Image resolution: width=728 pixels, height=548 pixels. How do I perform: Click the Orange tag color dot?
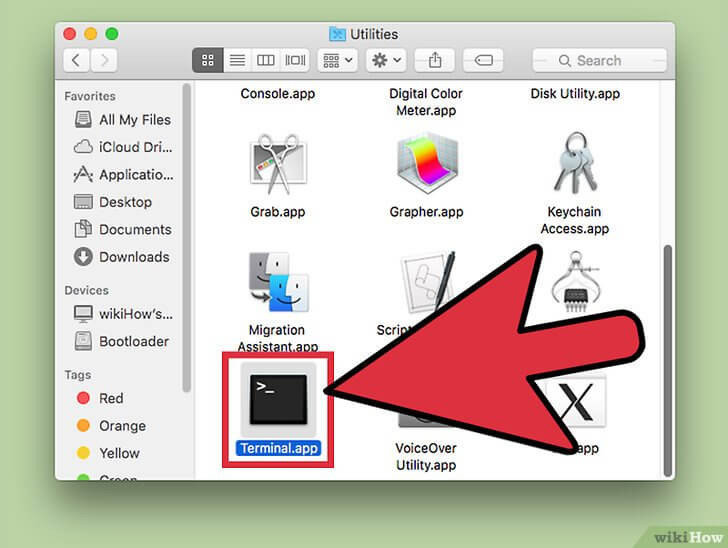(x=84, y=426)
